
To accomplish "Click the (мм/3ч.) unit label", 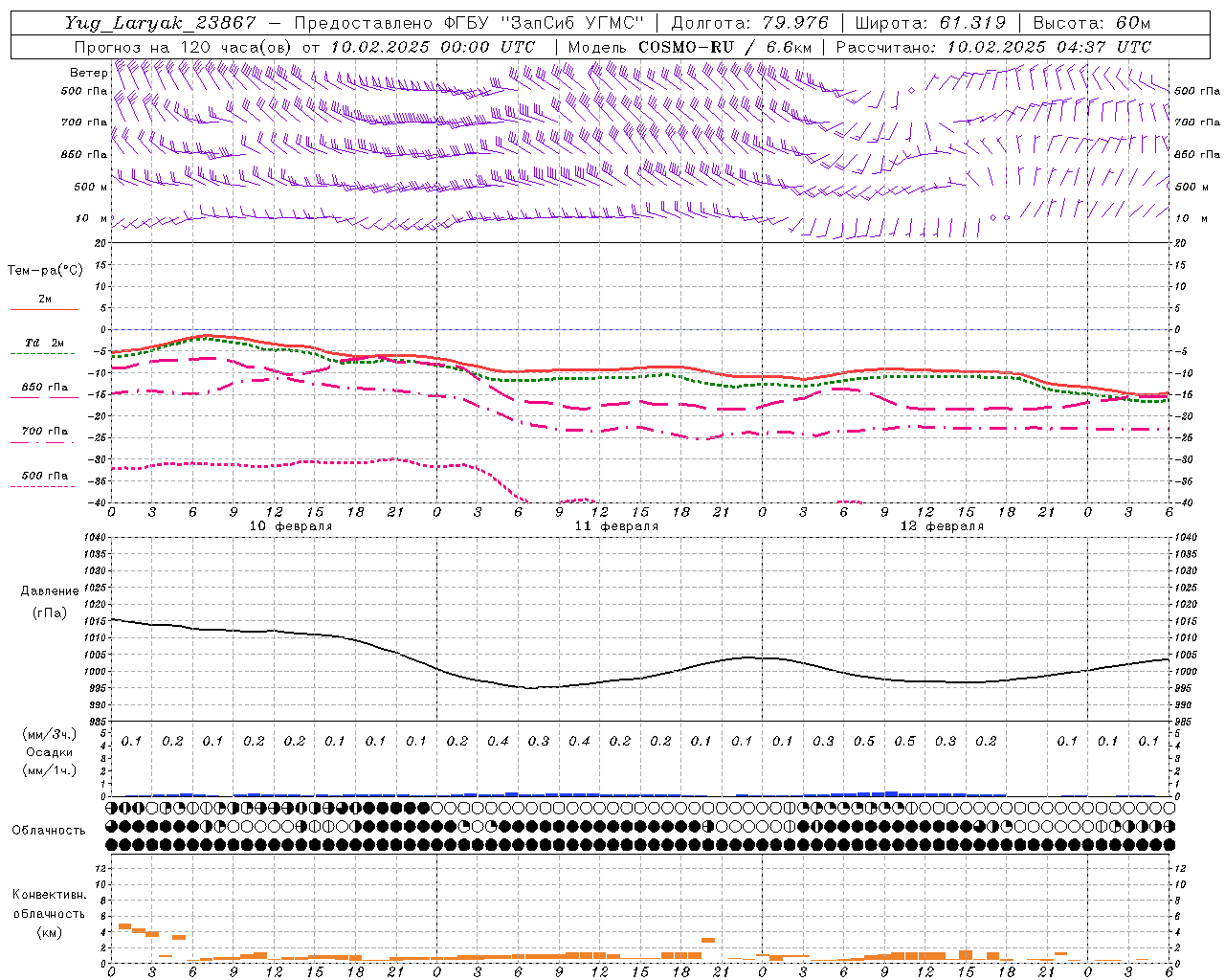I will click(x=50, y=734).
